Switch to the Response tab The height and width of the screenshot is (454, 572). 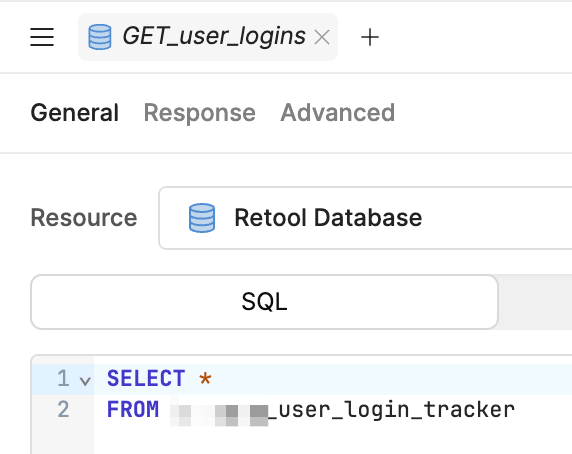200,113
